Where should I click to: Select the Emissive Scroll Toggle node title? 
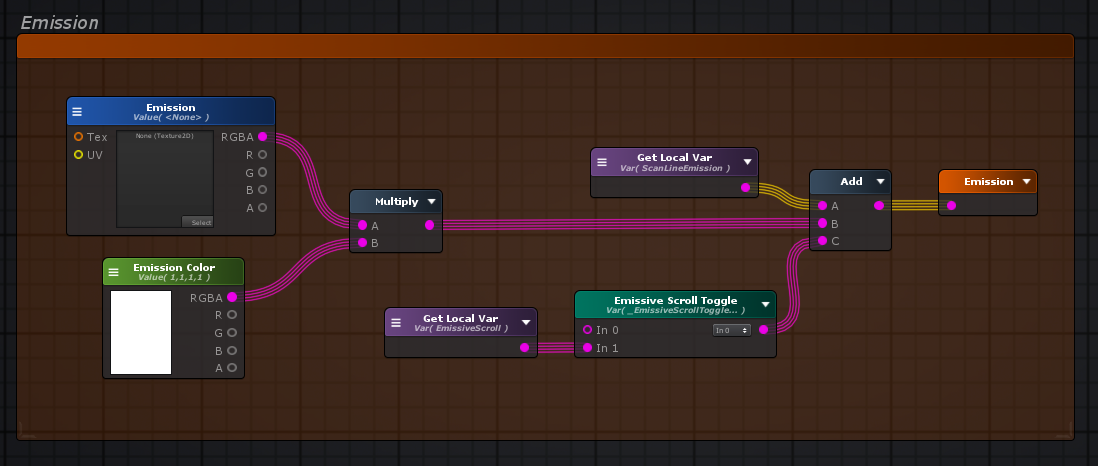(676, 301)
